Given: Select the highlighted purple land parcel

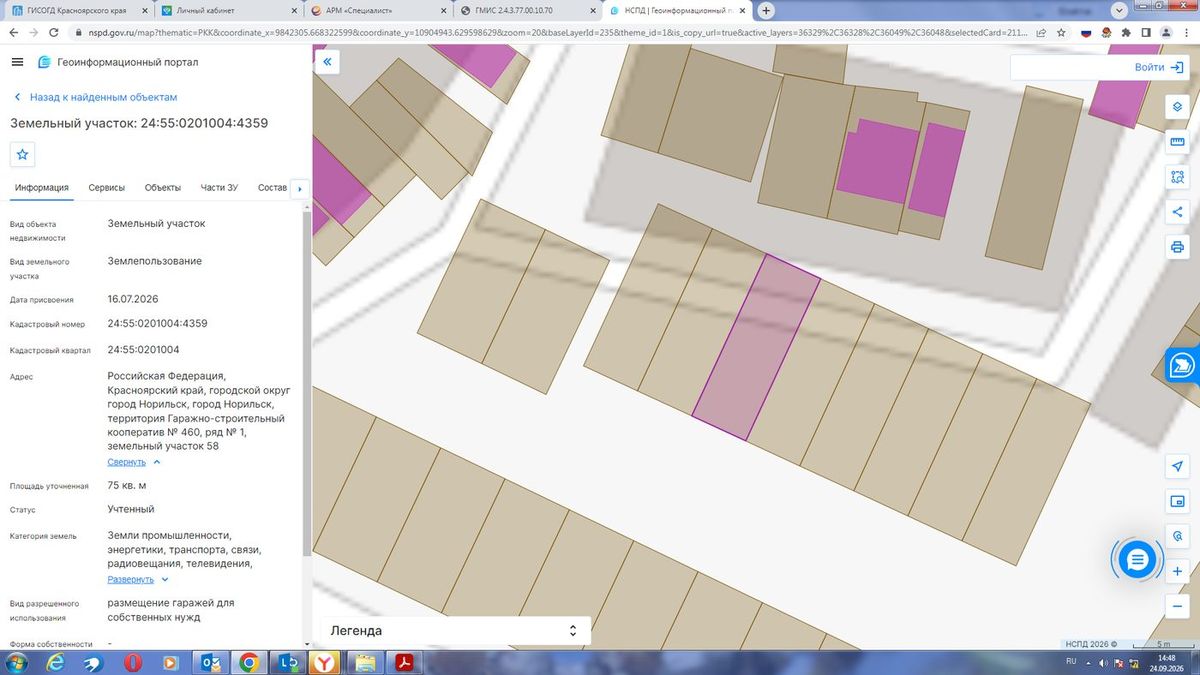Looking at the screenshot, I should point(756,347).
